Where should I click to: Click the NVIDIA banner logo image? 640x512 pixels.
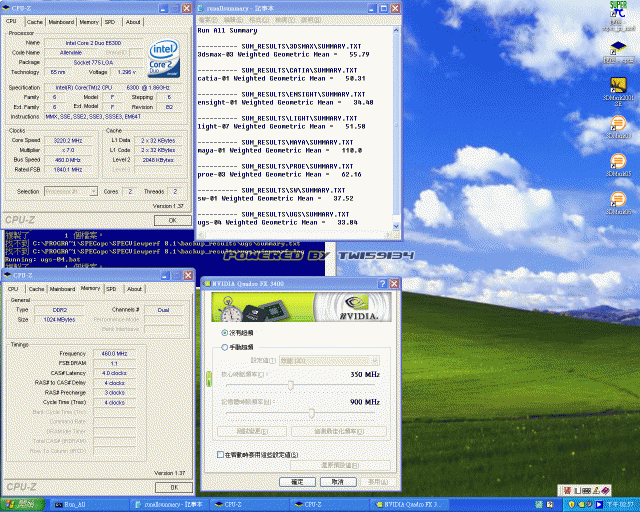301,307
